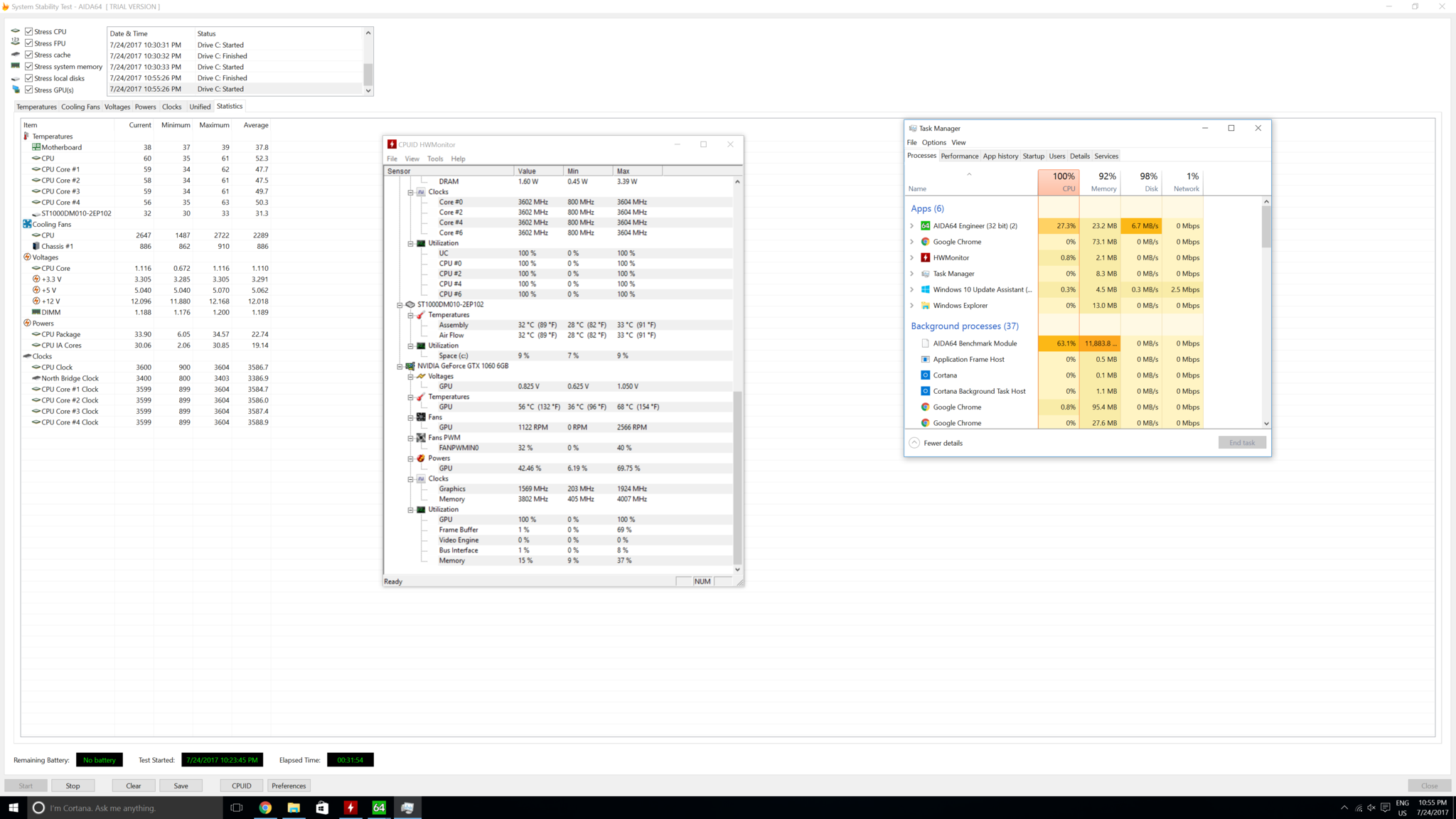Screen dimensions: 1456x819
Task: Expand the HWMonitor row in Task Manager
Action: pyautogui.click(x=912, y=257)
